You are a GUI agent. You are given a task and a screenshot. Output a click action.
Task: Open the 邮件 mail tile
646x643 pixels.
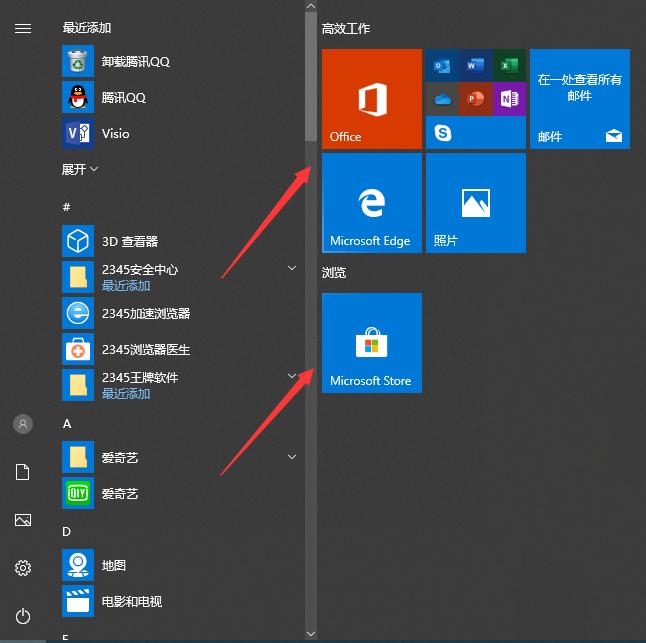tap(580, 99)
